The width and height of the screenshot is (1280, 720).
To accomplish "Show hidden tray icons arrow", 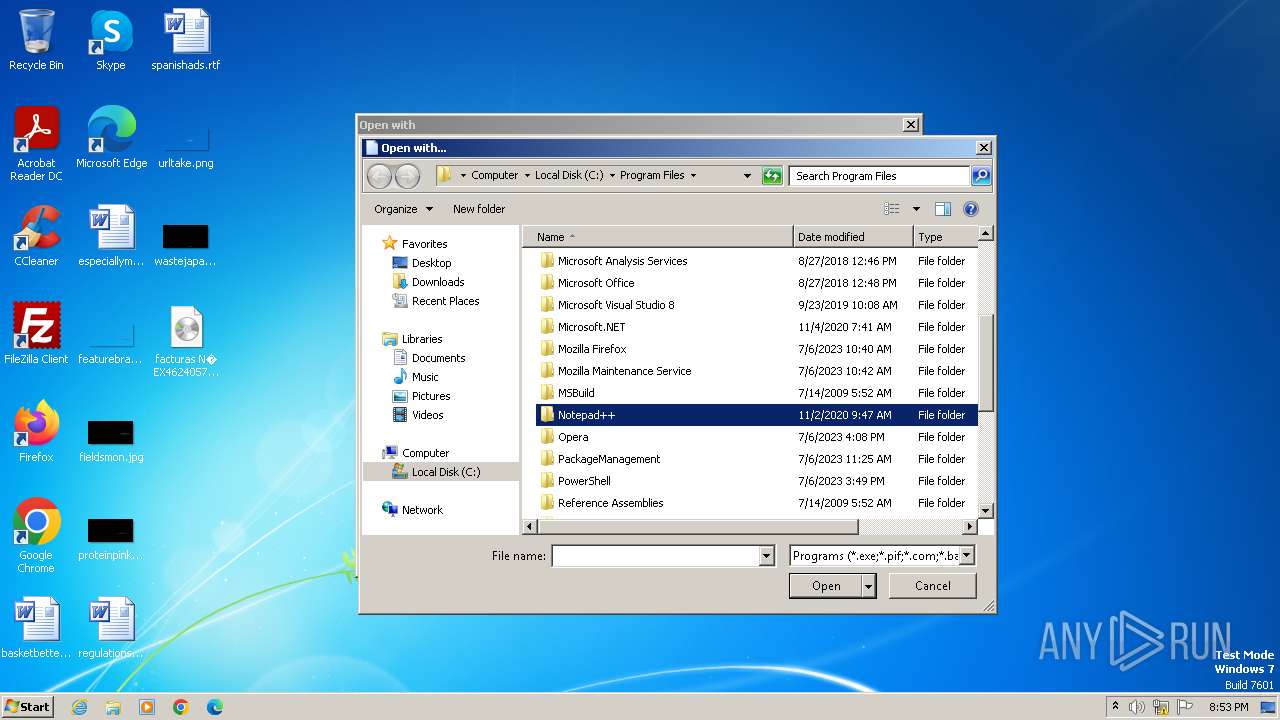I will pos(1115,707).
